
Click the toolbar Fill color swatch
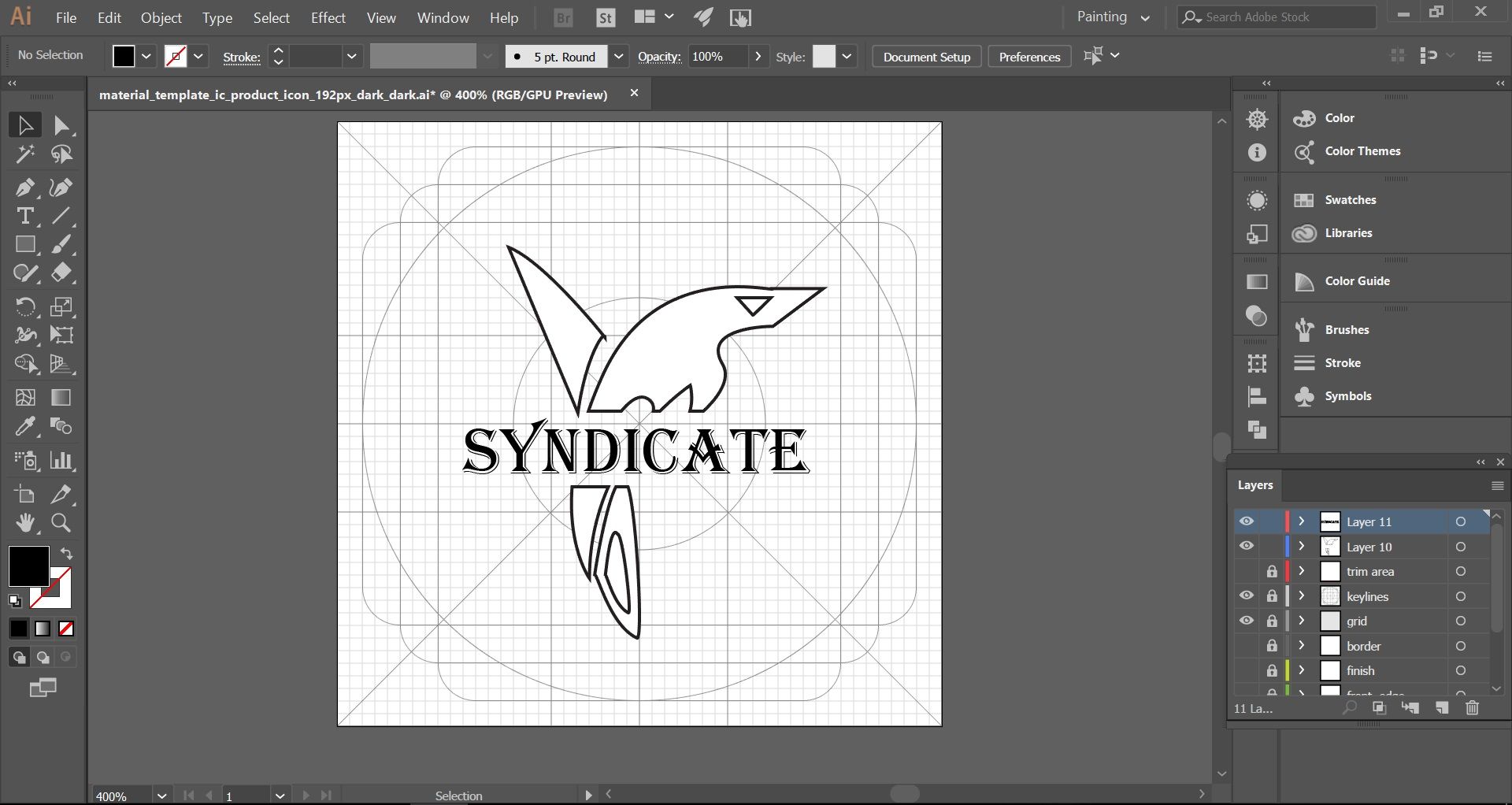pos(28,566)
